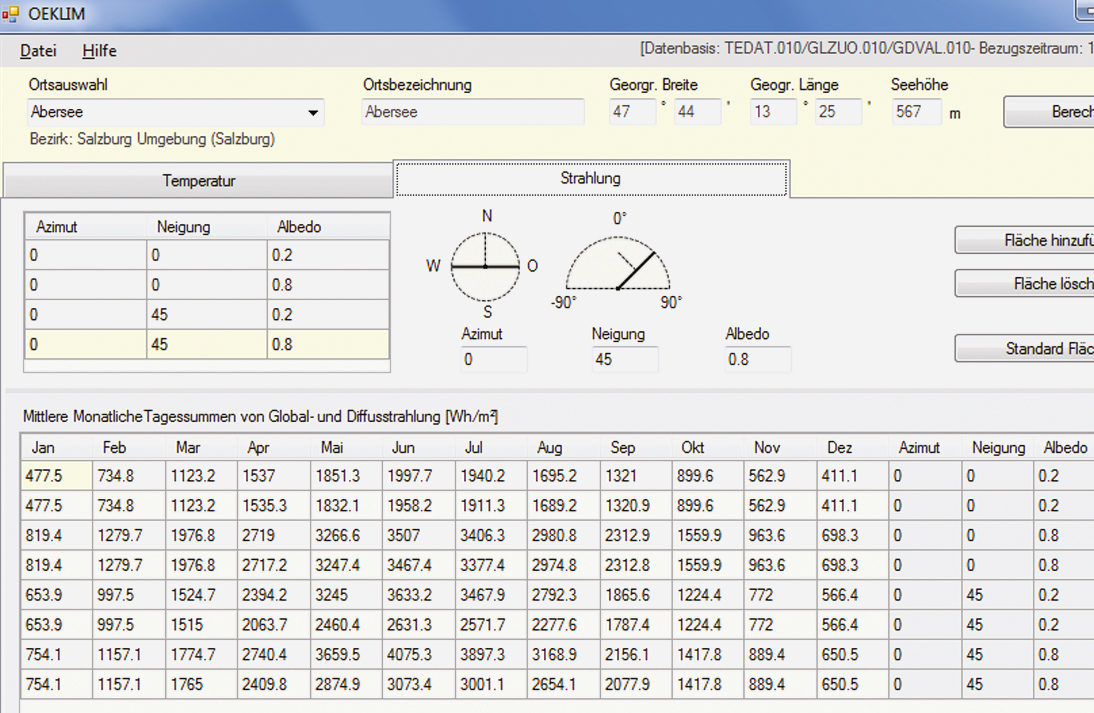
Task: Click the Geogr. Breite degrees field
Action: [632, 112]
